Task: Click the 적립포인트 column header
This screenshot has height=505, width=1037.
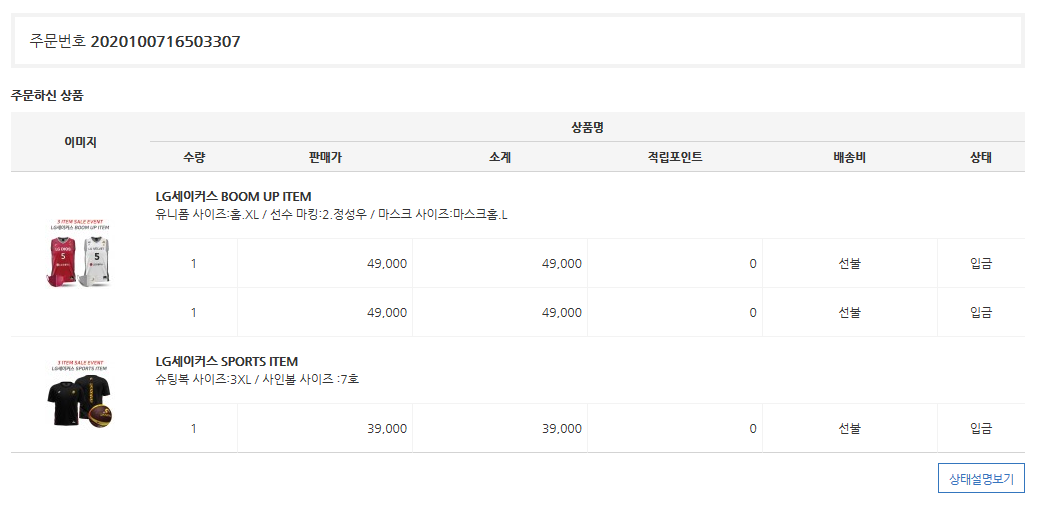Action: point(675,157)
